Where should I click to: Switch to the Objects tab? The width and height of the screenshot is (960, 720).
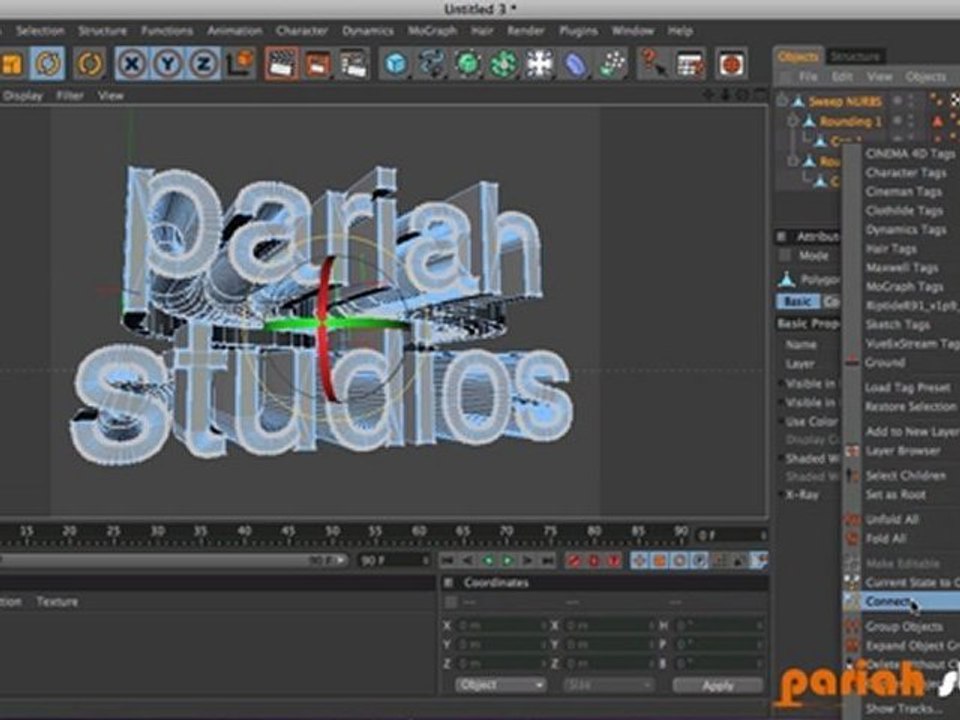(798, 56)
